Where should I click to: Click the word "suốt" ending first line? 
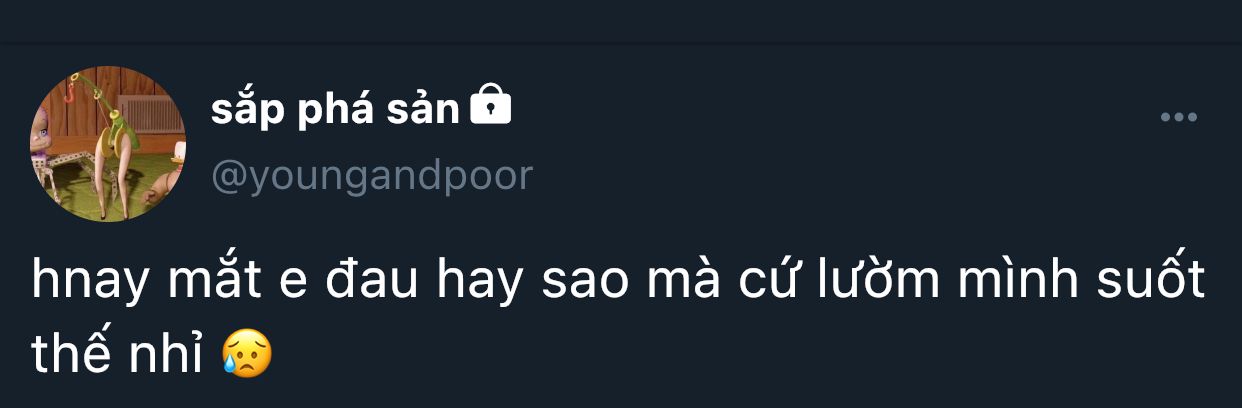pos(1155,280)
